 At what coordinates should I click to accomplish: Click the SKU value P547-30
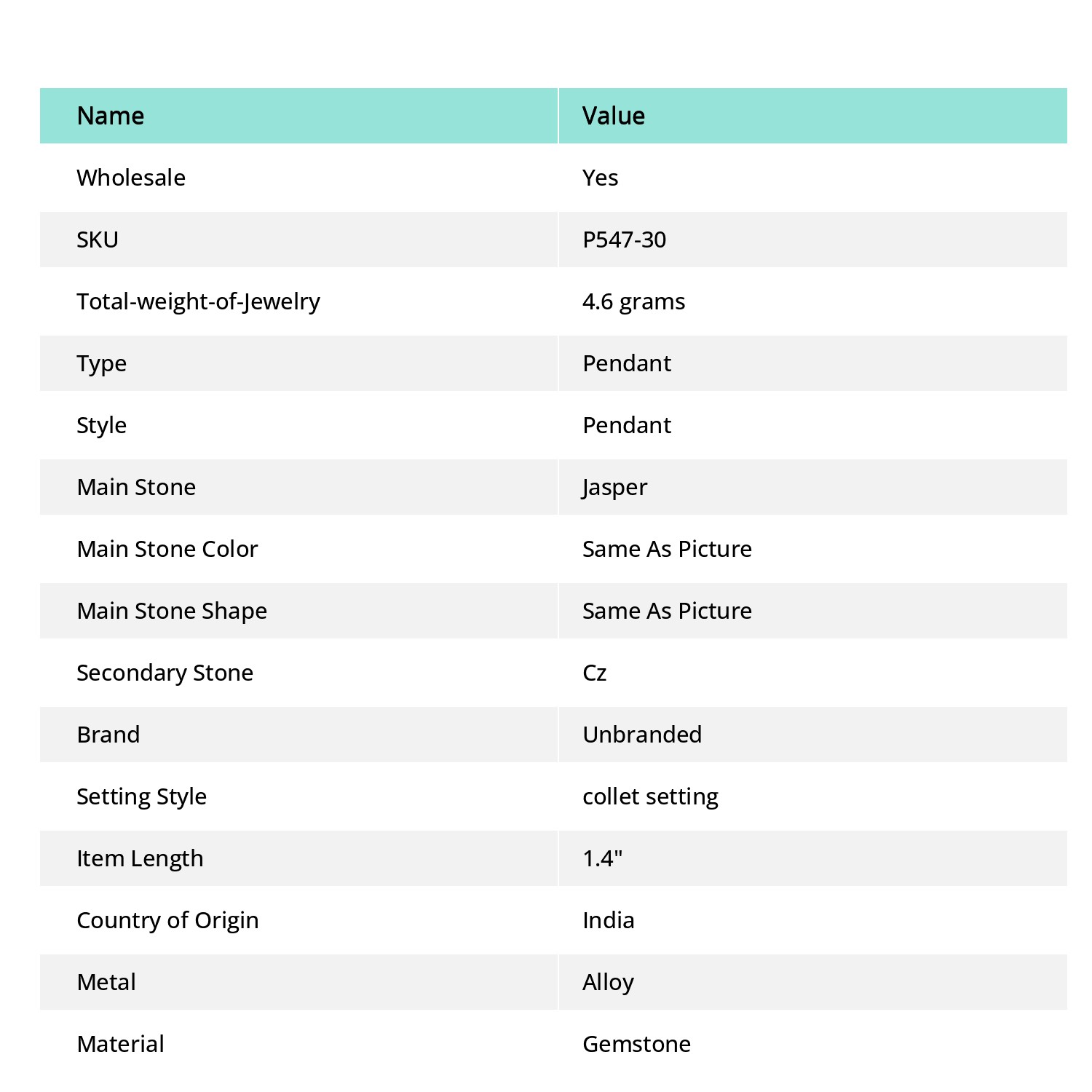click(x=624, y=240)
